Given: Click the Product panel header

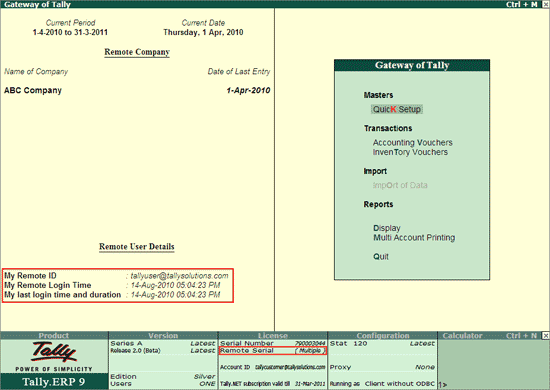Looking at the screenshot, I should click(x=54, y=336).
